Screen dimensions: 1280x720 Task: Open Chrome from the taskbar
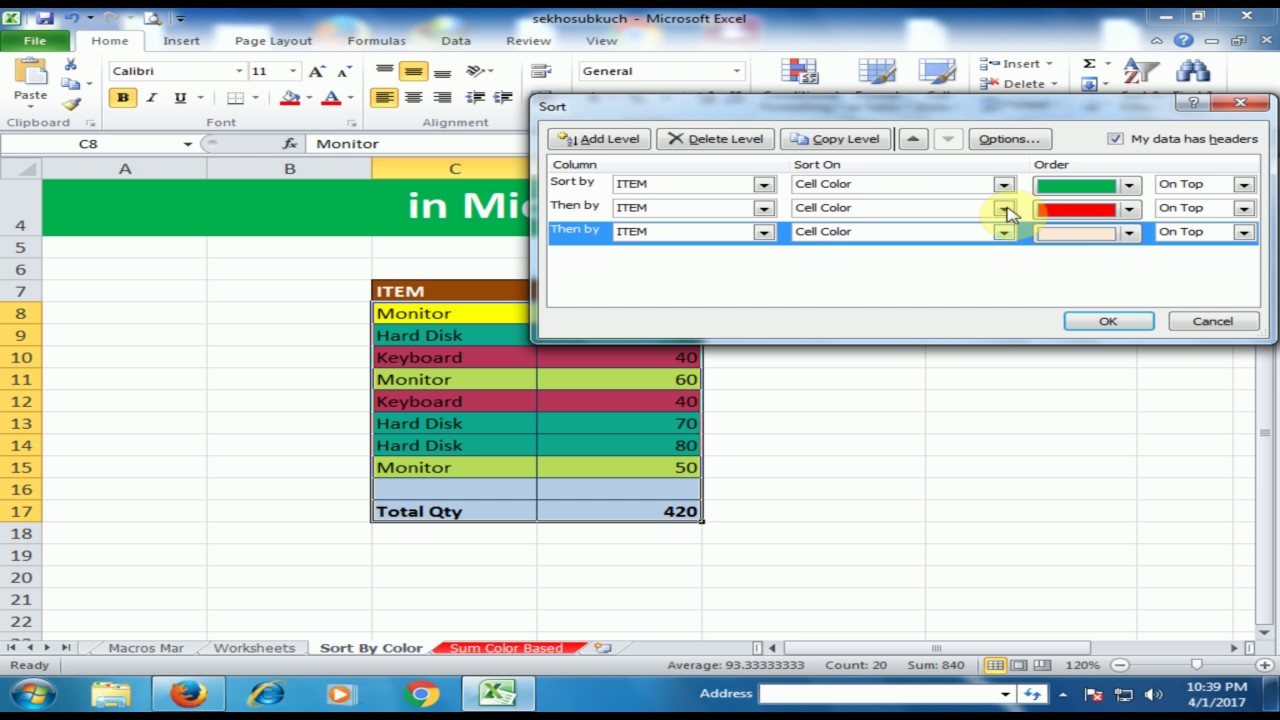point(421,694)
